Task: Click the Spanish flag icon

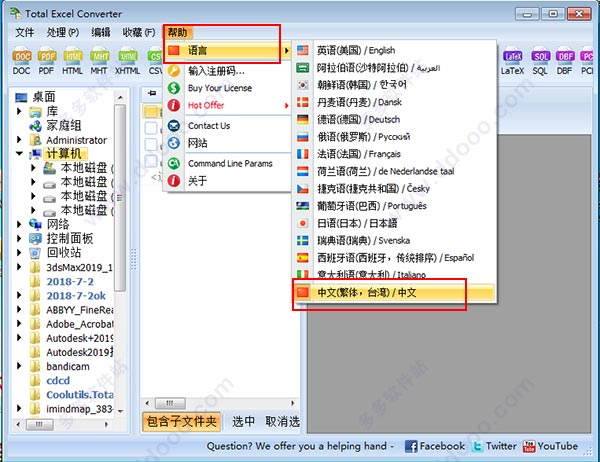Action: coord(303,258)
